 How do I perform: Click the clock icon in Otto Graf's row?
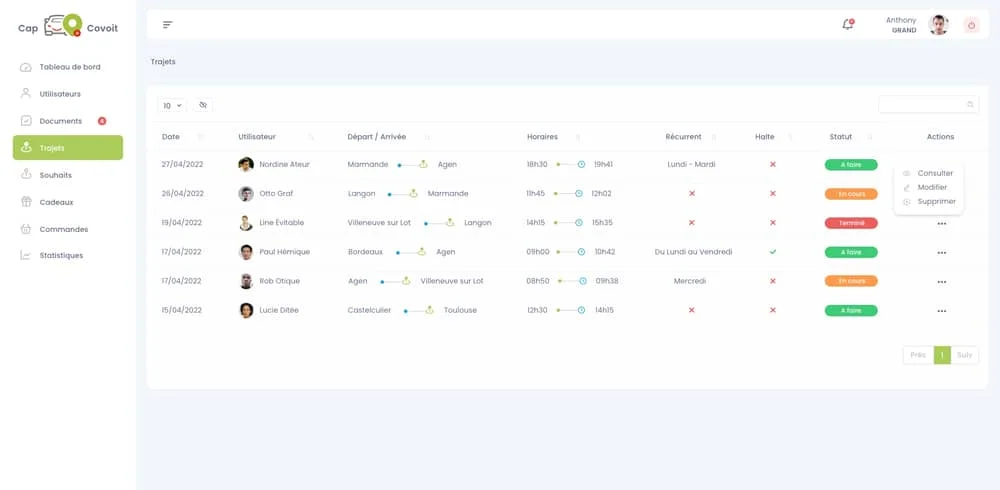[578, 193]
